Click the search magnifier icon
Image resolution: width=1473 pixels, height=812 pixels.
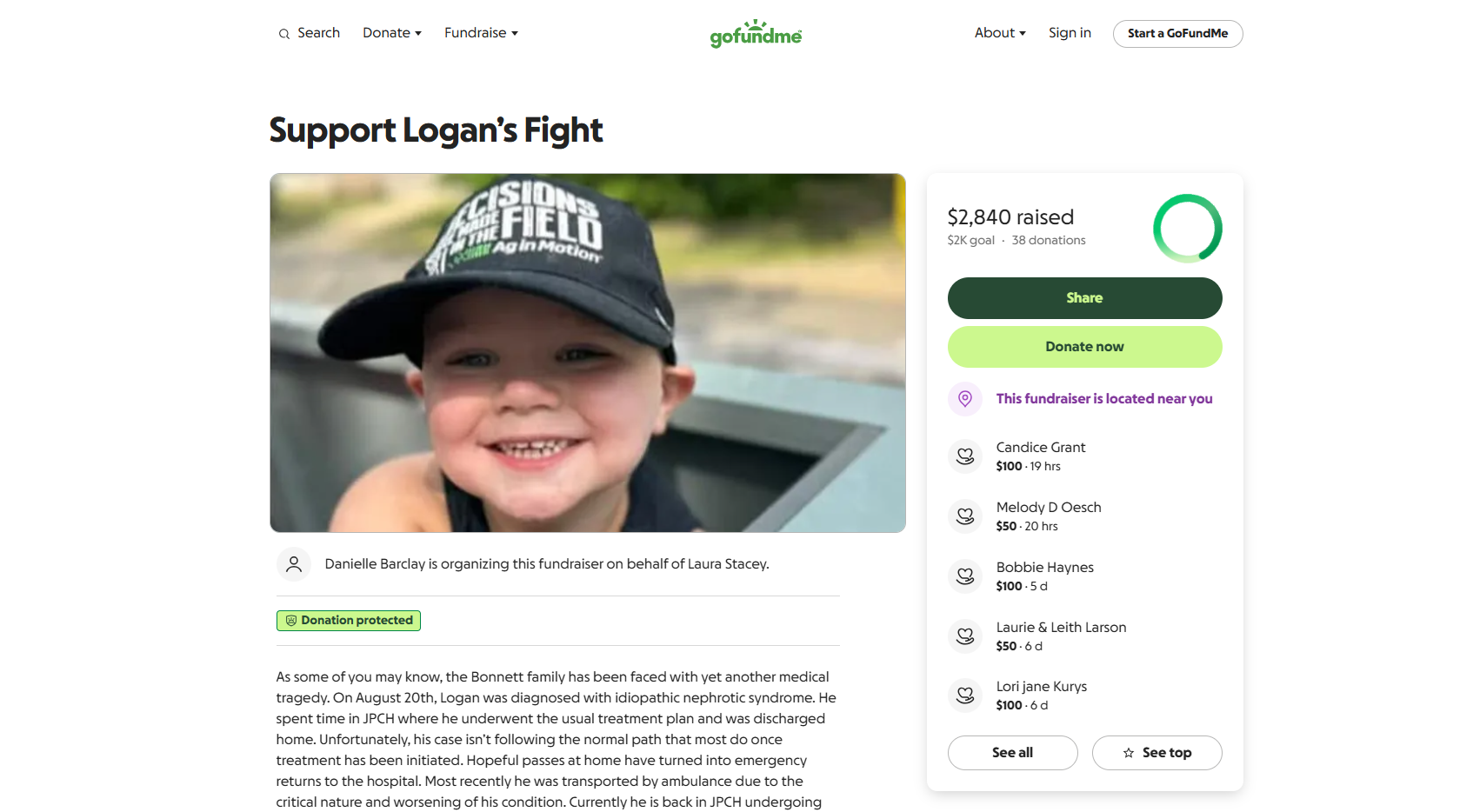[x=283, y=34]
